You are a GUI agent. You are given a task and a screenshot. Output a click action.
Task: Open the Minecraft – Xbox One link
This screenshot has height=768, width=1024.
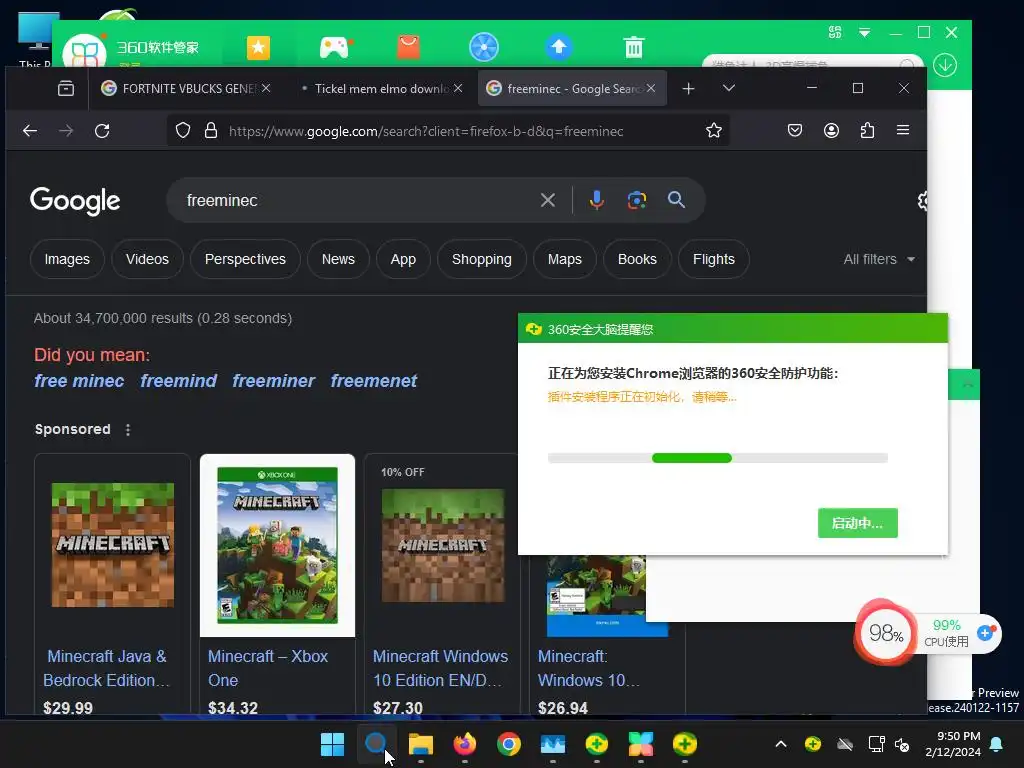[268, 668]
